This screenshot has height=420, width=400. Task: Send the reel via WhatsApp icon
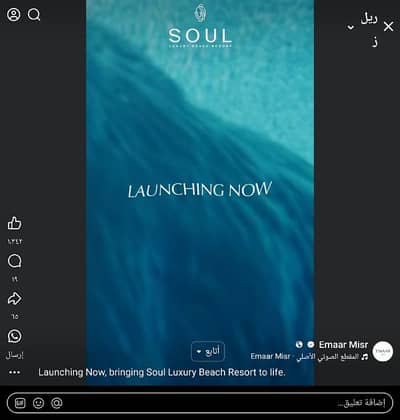(14, 336)
